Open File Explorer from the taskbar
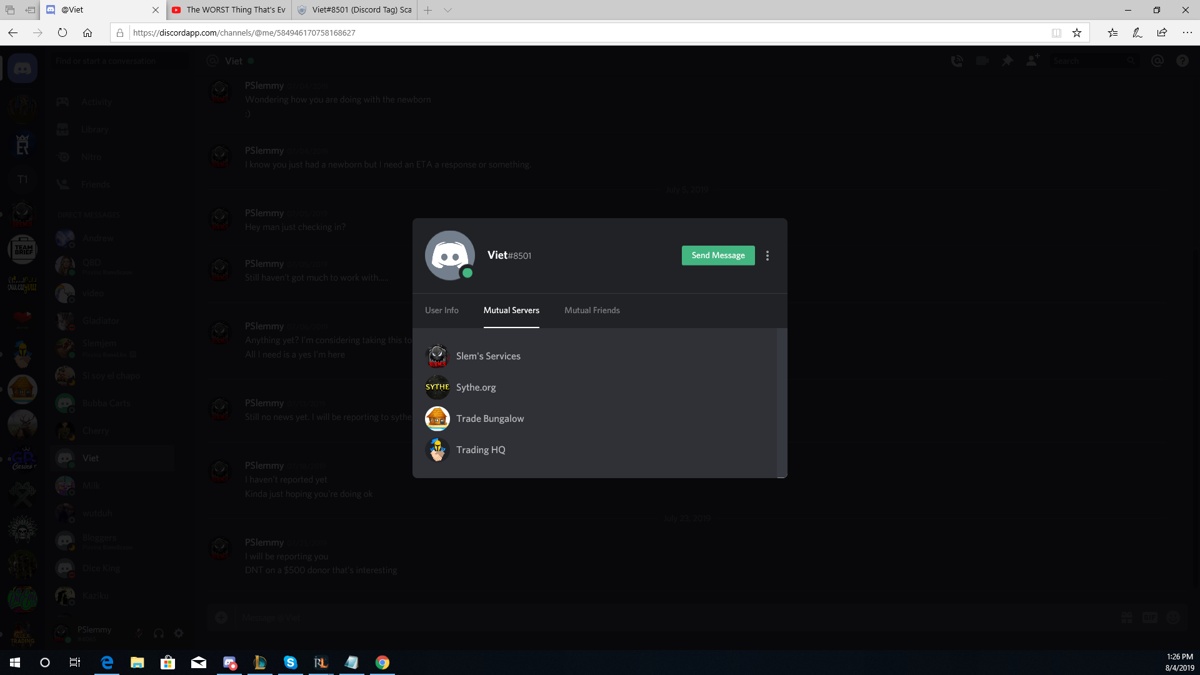 coord(137,662)
